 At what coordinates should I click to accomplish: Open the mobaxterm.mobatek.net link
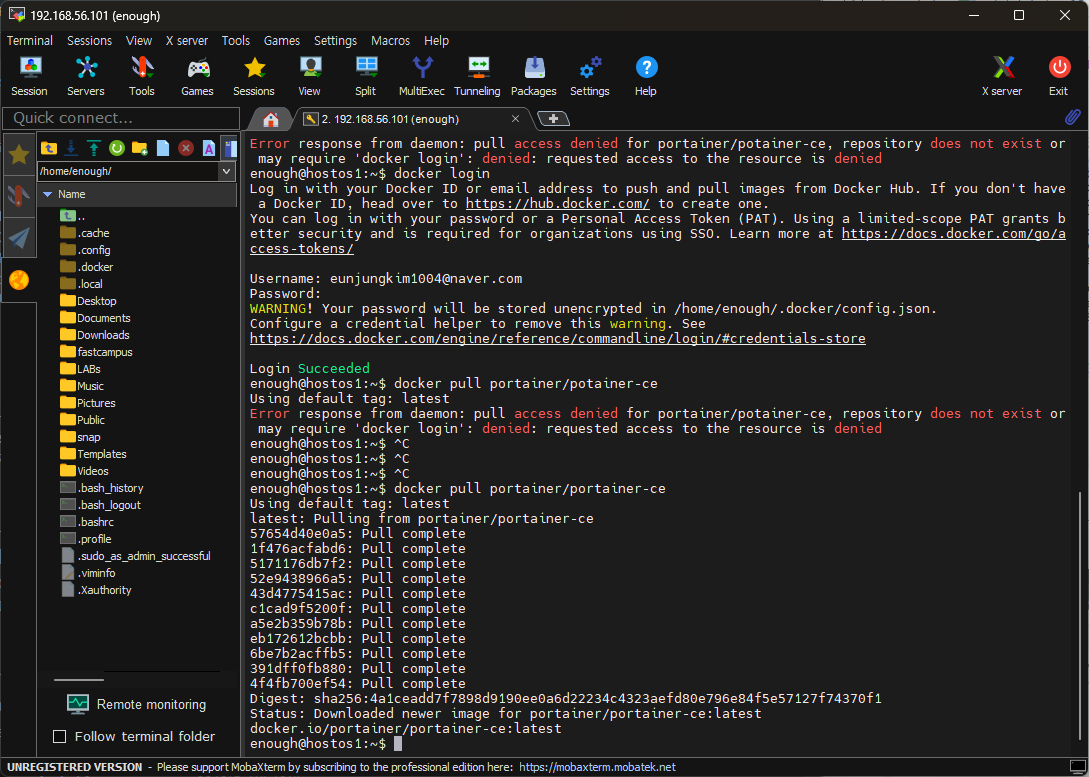click(x=597, y=767)
